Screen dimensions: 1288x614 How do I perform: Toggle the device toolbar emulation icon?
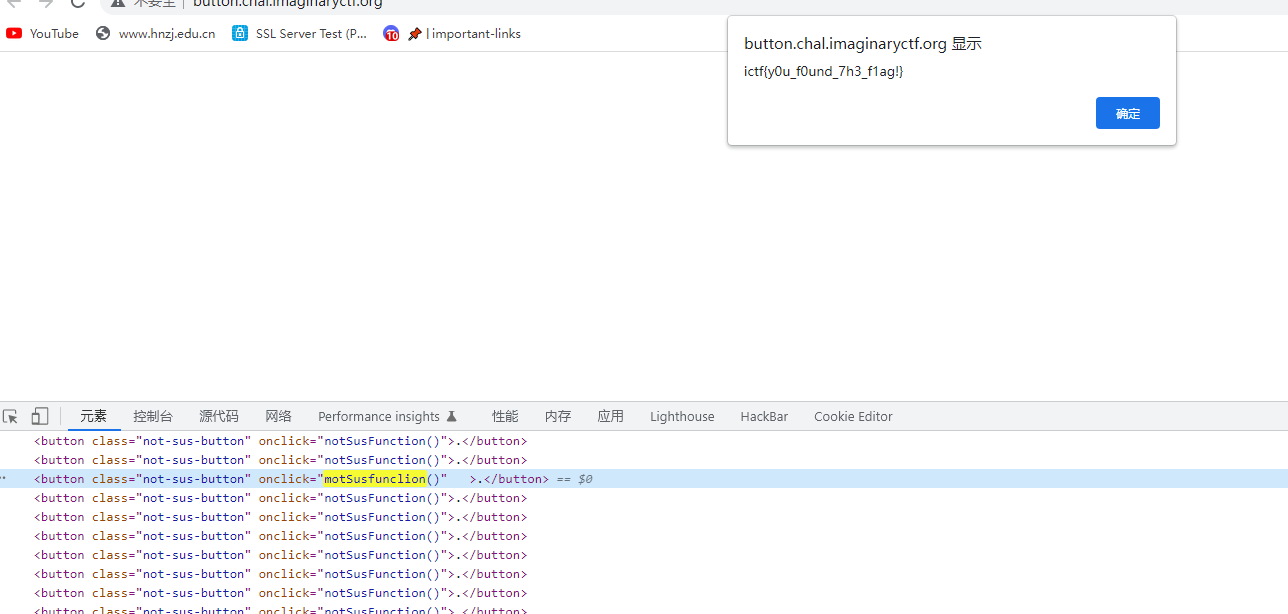point(40,416)
